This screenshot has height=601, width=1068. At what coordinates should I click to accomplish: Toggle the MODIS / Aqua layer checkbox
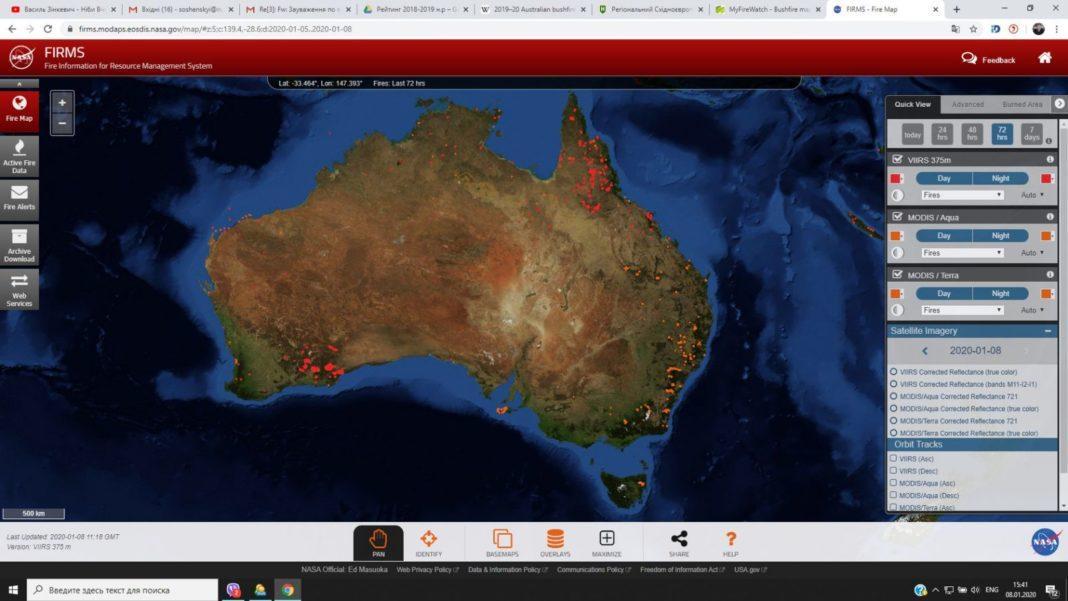(897, 217)
